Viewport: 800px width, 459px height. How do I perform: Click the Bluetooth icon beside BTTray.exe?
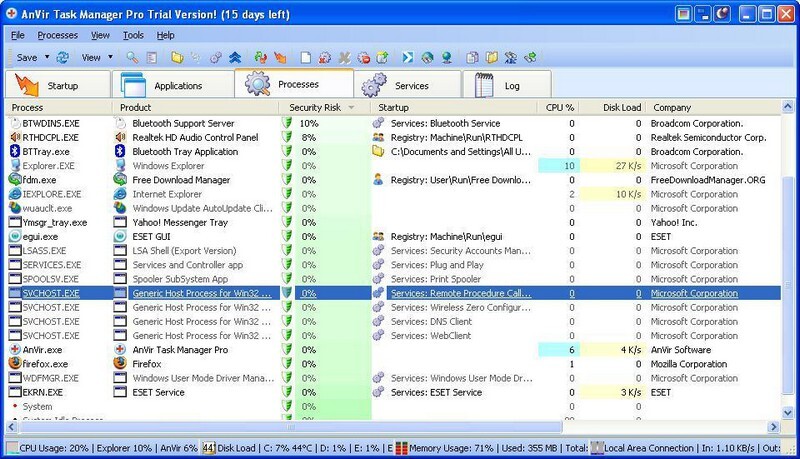click(x=15, y=151)
